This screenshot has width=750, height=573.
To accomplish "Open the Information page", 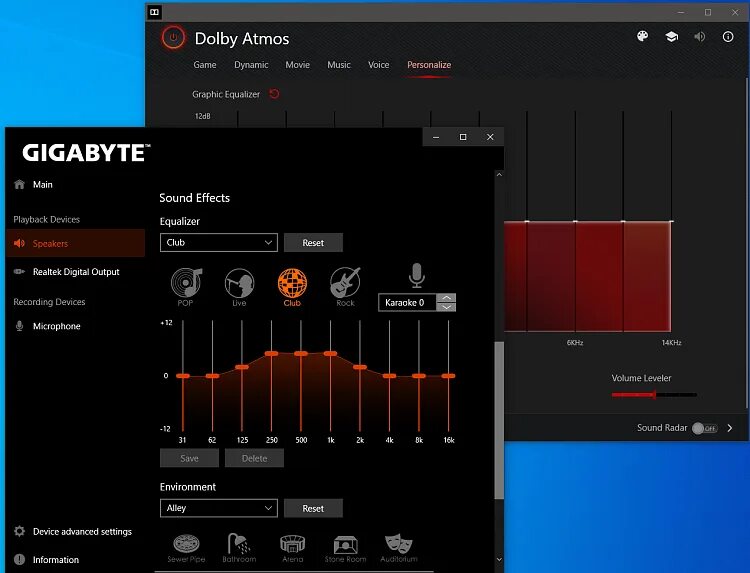I will click(55, 560).
